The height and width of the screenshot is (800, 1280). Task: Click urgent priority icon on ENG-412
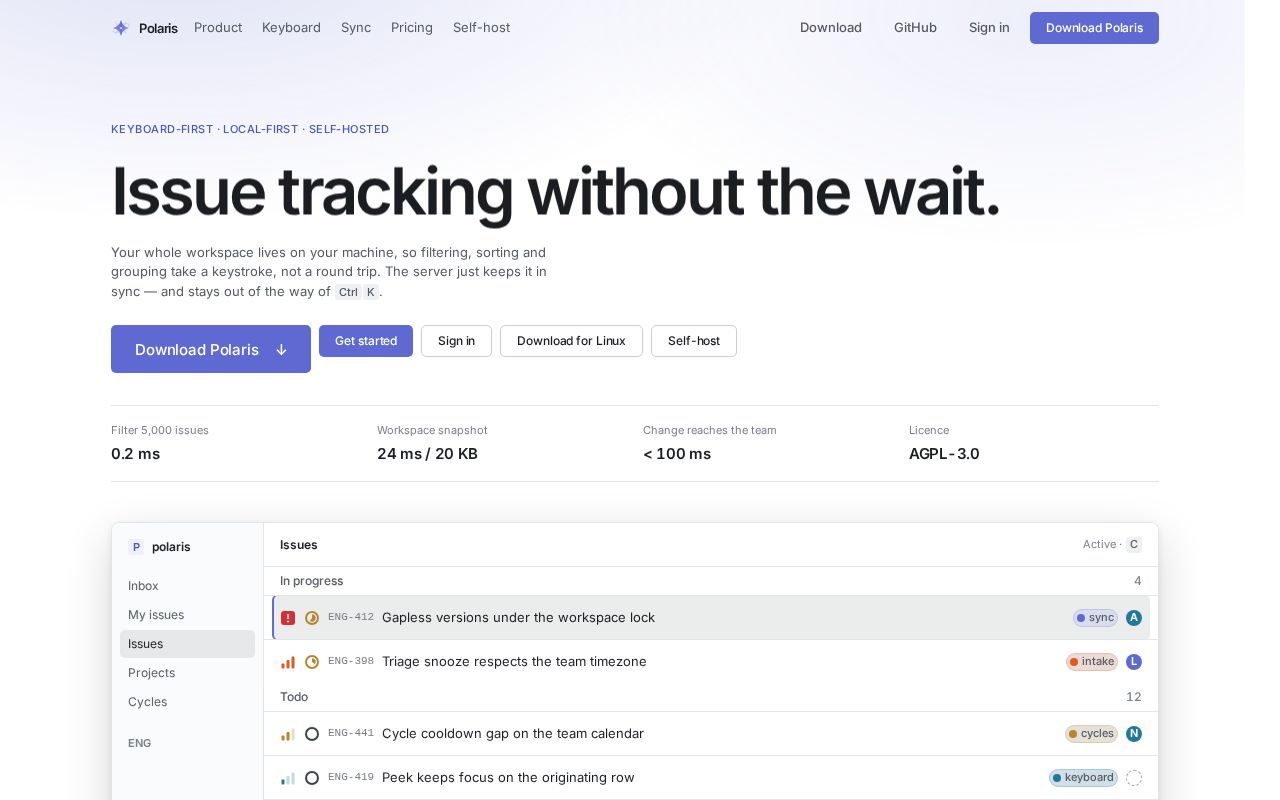288,618
